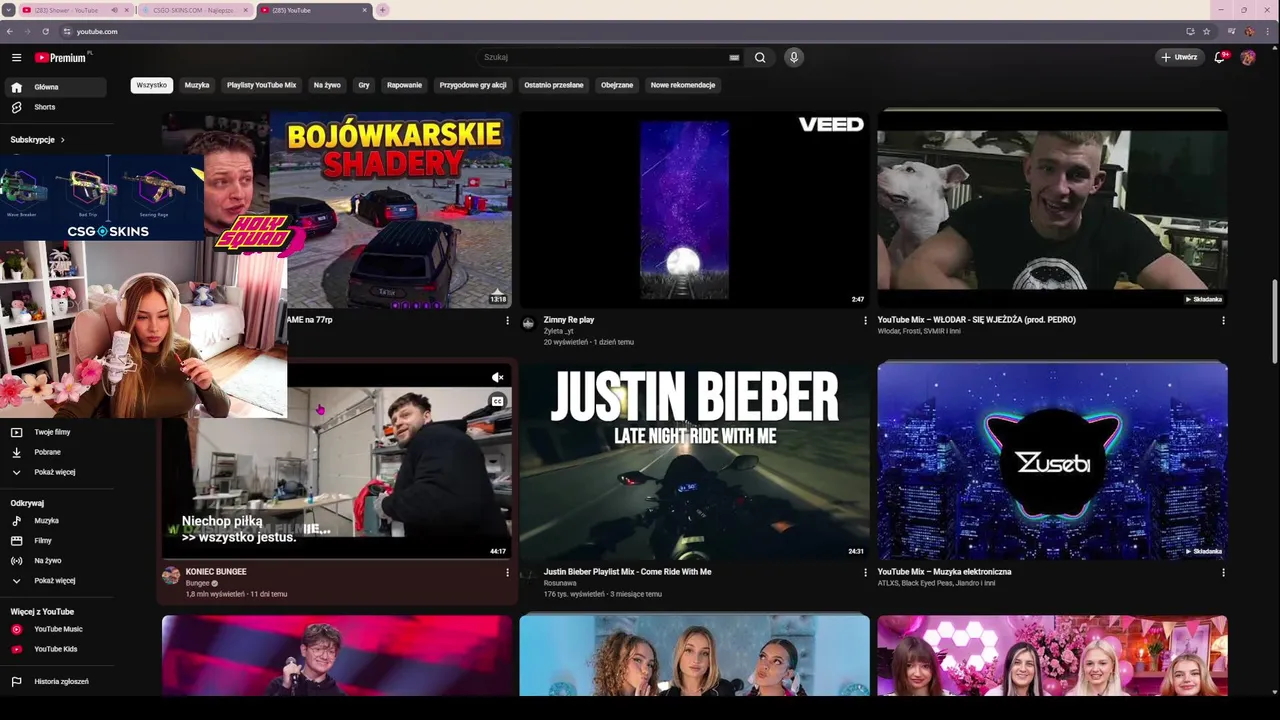Click Zimny Re play title
Image resolution: width=1280 pixels, height=720 pixels.
pyautogui.click(x=569, y=320)
